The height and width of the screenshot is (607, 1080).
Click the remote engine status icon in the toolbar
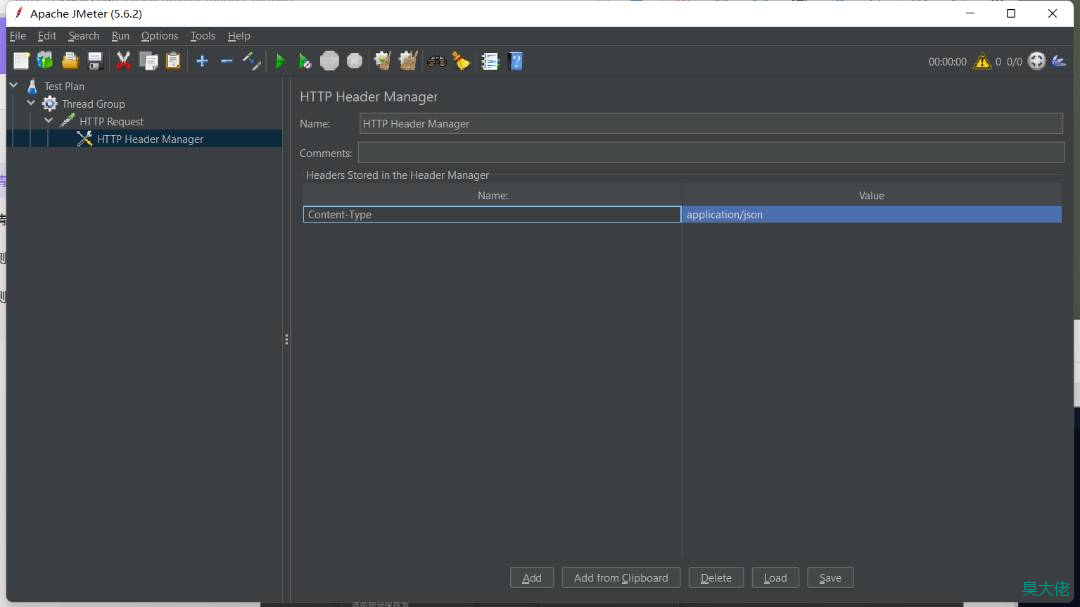tap(1036, 61)
